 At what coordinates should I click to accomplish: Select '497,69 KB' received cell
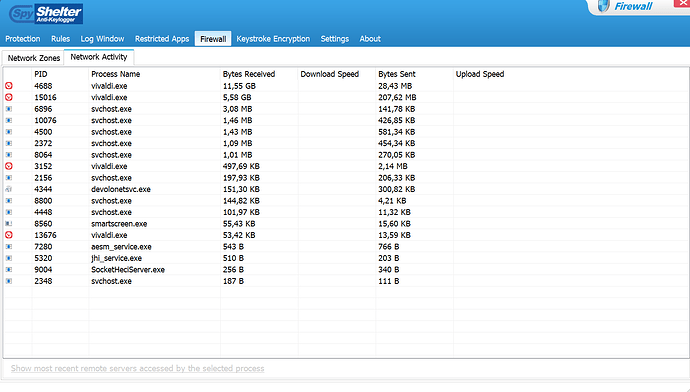point(241,166)
